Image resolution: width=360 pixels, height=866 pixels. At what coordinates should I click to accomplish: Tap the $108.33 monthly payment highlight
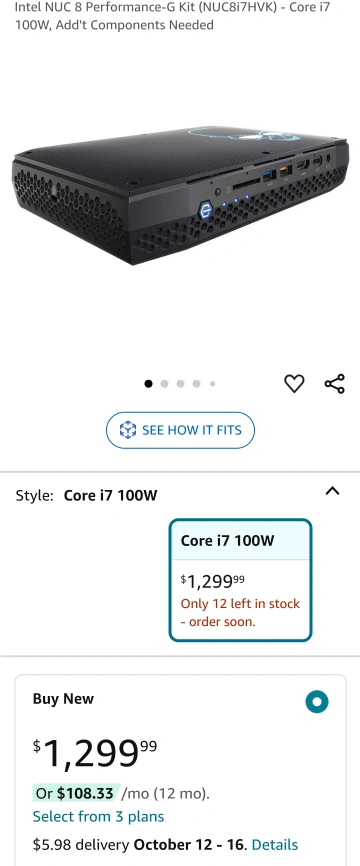[x=76, y=794]
